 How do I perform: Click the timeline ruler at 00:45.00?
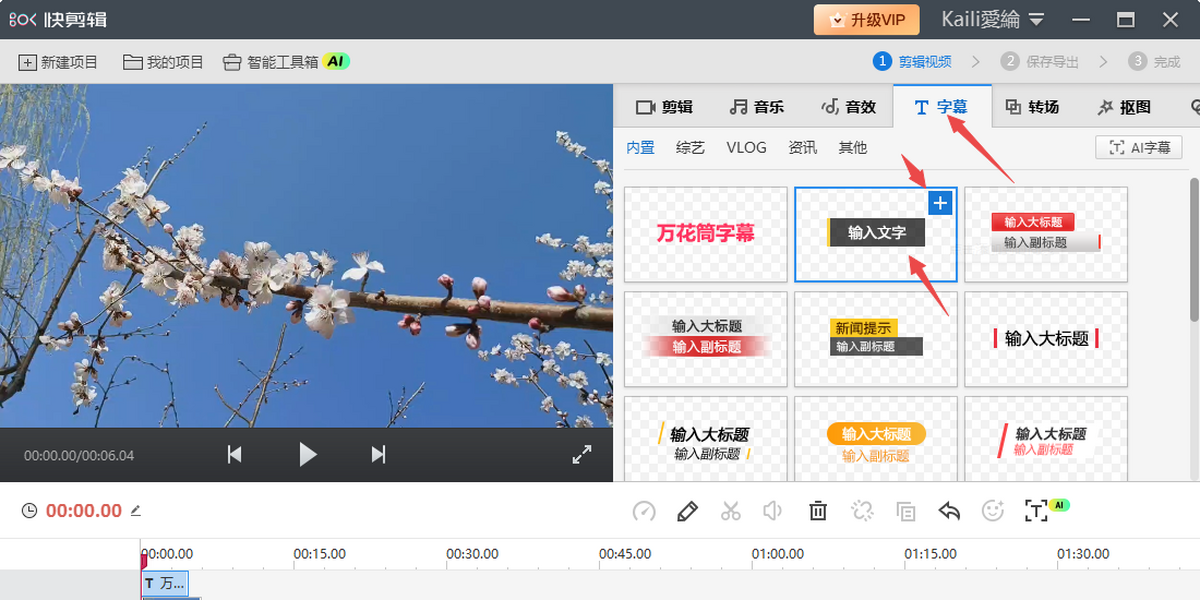(625, 554)
